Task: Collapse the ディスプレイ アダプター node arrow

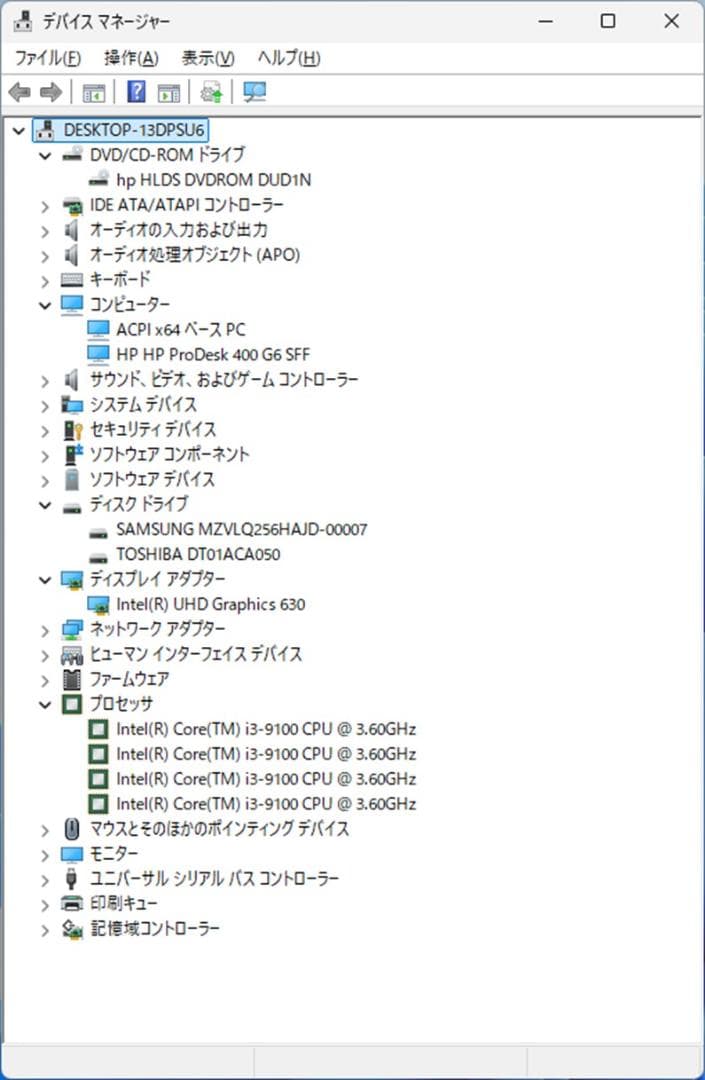Action: [45, 580]
